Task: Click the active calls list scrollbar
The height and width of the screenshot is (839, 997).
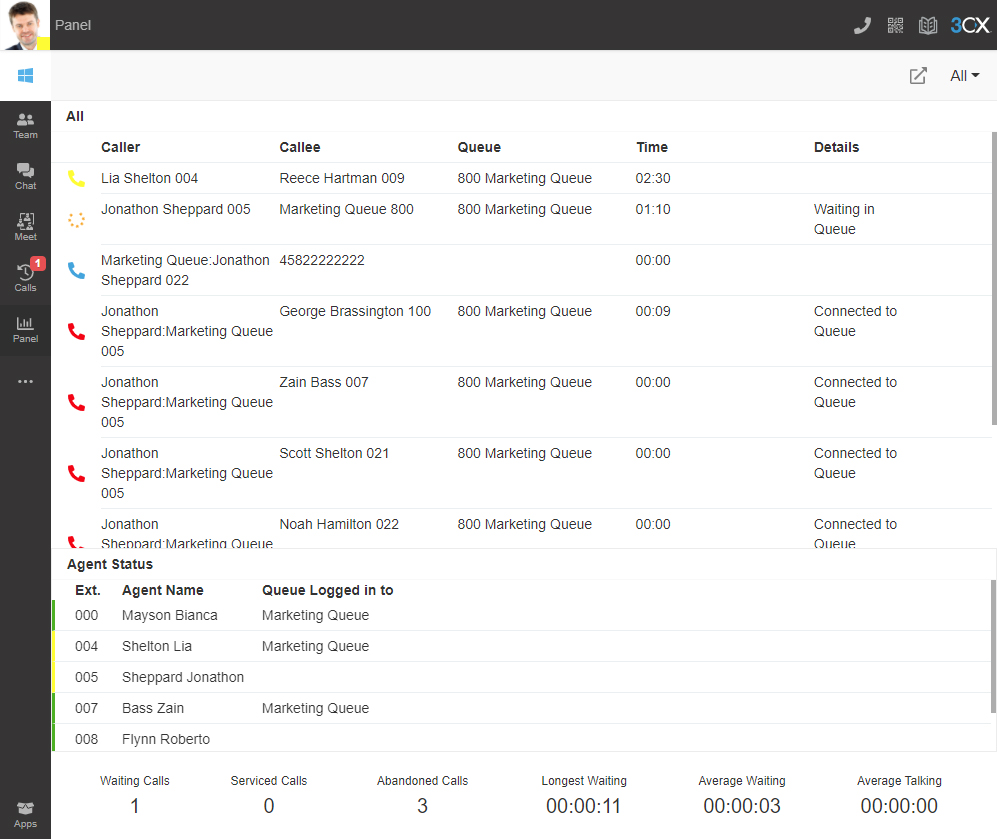Action: [993, 280]
